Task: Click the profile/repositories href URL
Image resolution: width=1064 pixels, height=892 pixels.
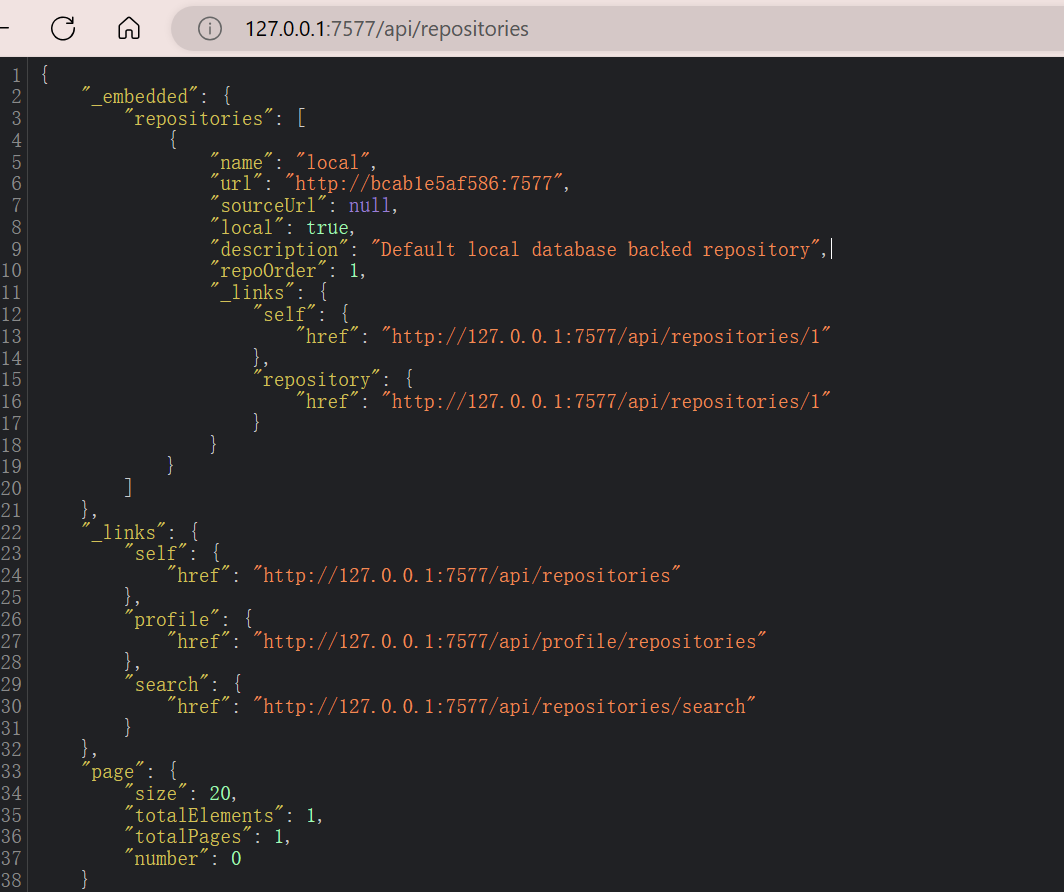Action: click(x=514, y=642)
